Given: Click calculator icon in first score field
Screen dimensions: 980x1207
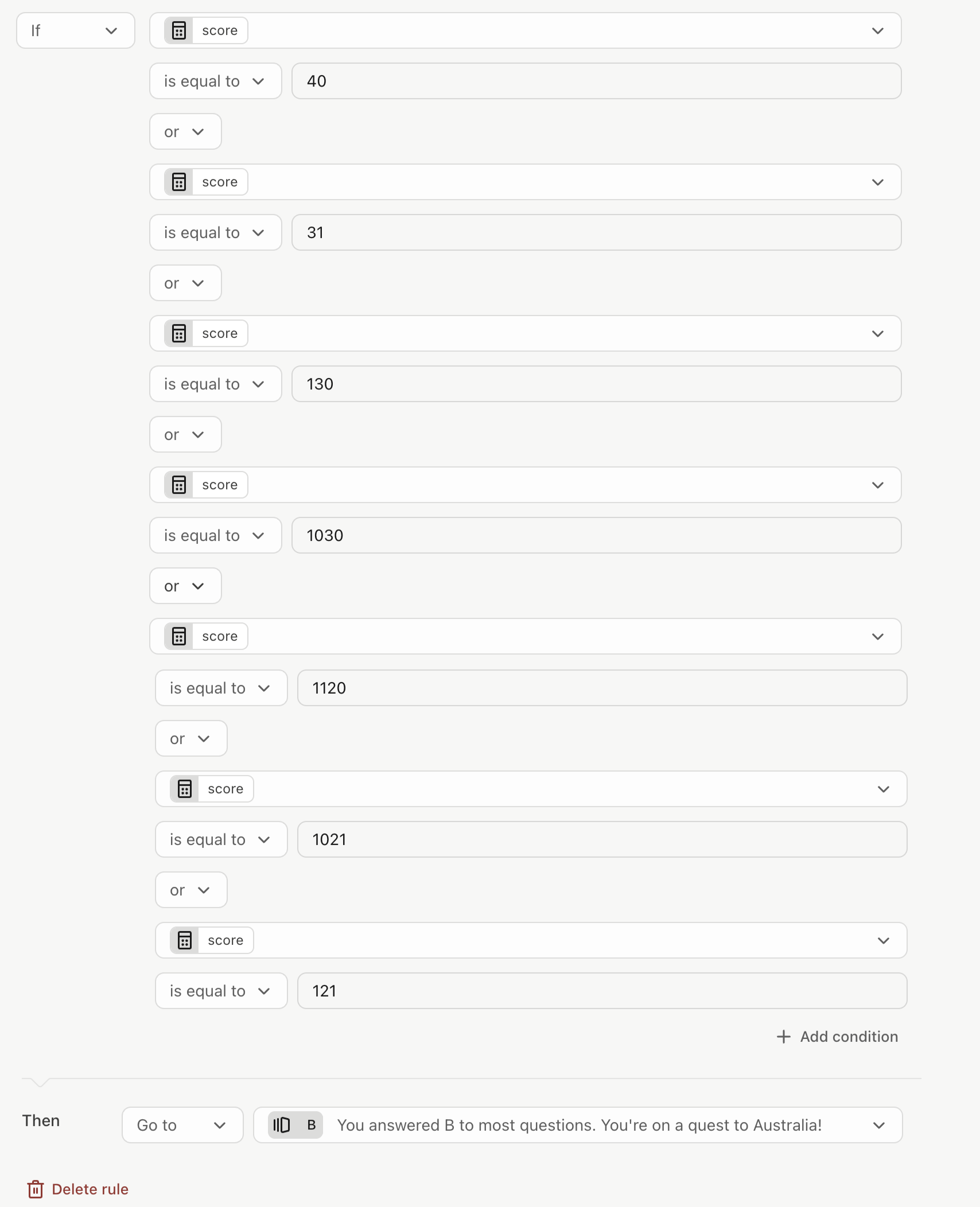Looking at the screenshot, I should coord(179,30).
